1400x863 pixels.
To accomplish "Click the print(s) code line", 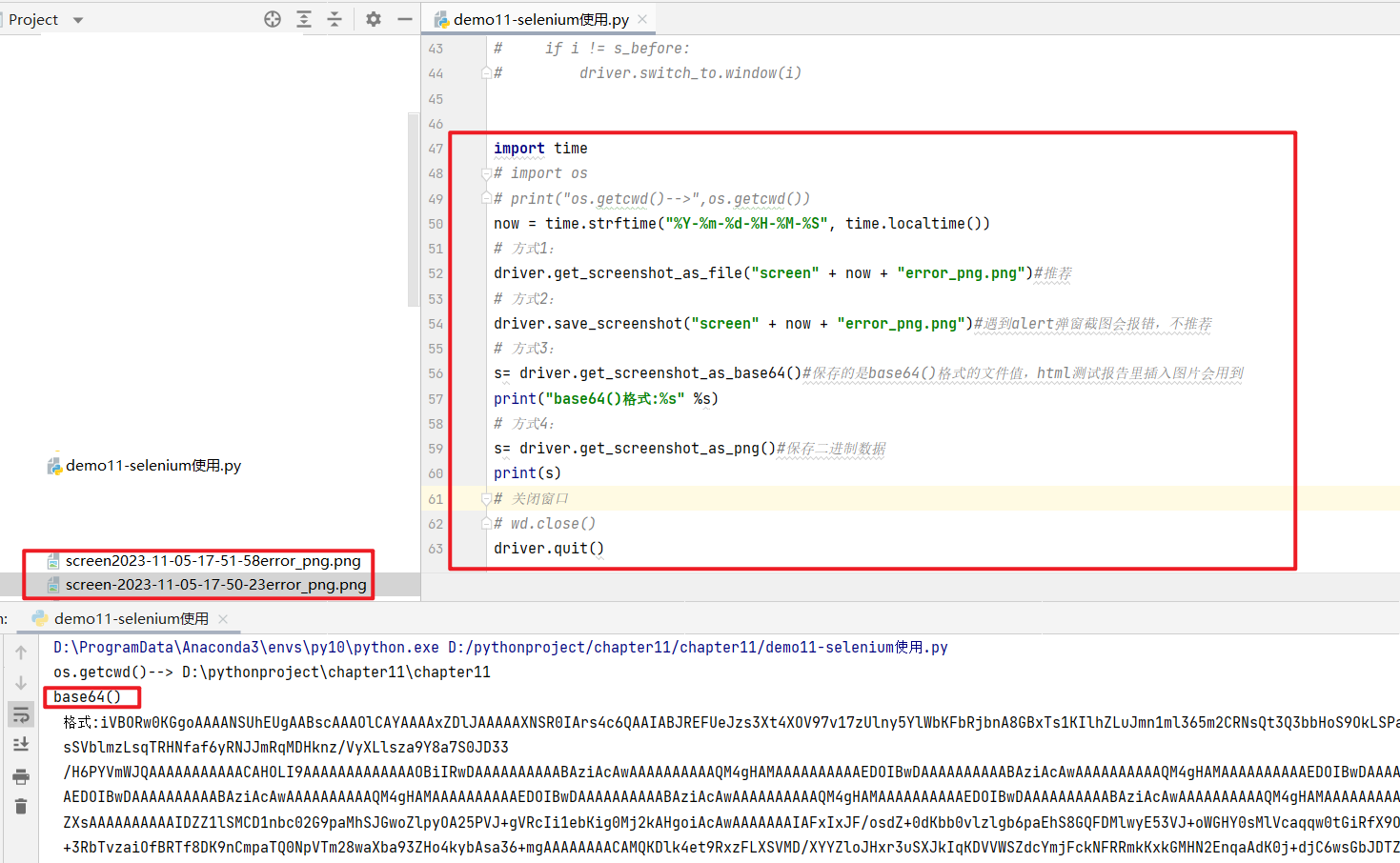I will click(x=527, y=473).
